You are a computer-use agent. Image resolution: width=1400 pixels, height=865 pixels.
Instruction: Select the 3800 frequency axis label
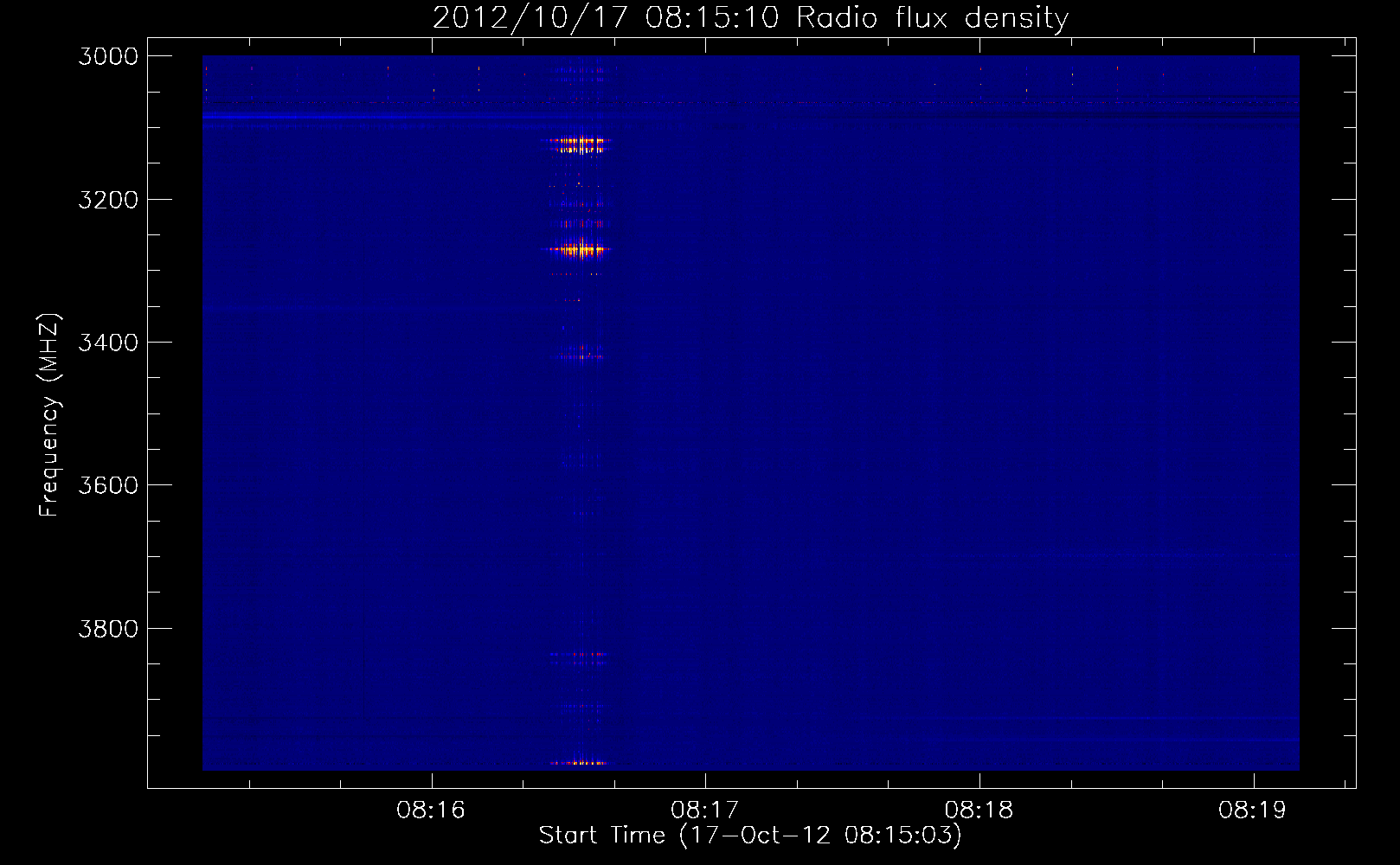[108, 629]
